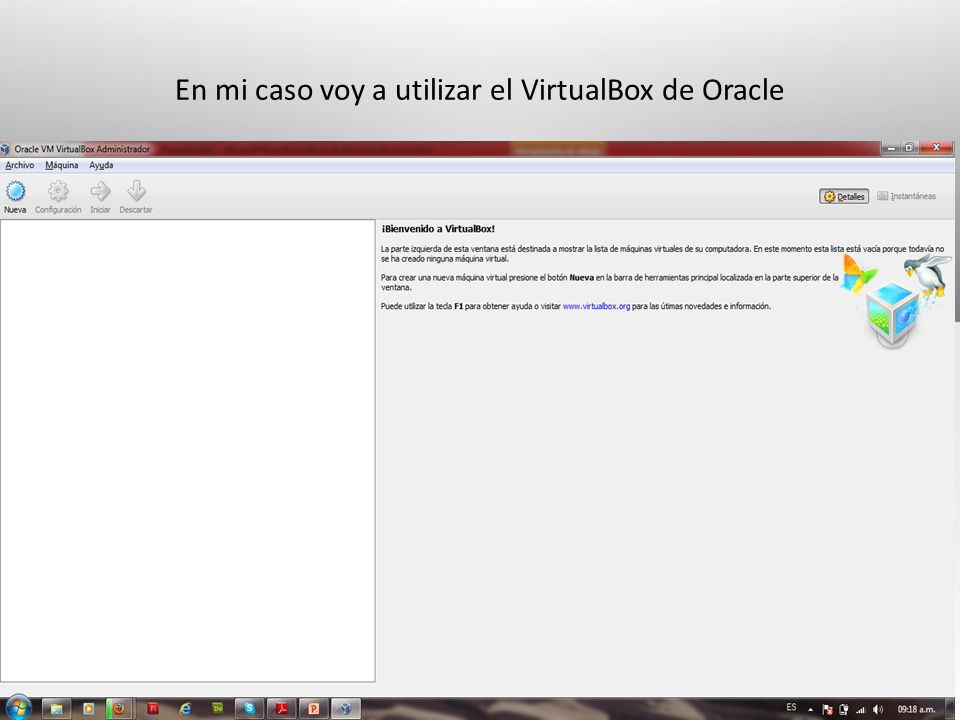This screenshot has width=960, height=720.
Task: Open Windows Explorer from the taskbar
Action: pos(56,709)
